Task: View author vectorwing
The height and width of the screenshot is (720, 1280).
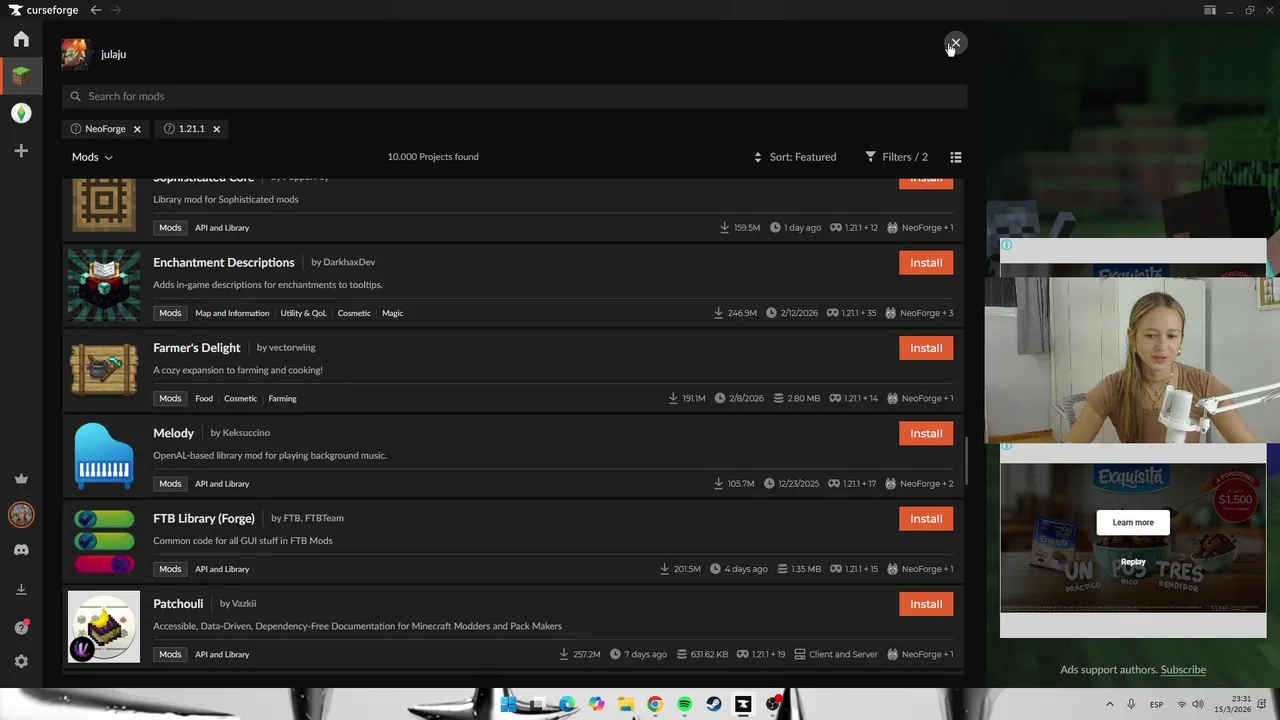Action: (x=292, y=348)
